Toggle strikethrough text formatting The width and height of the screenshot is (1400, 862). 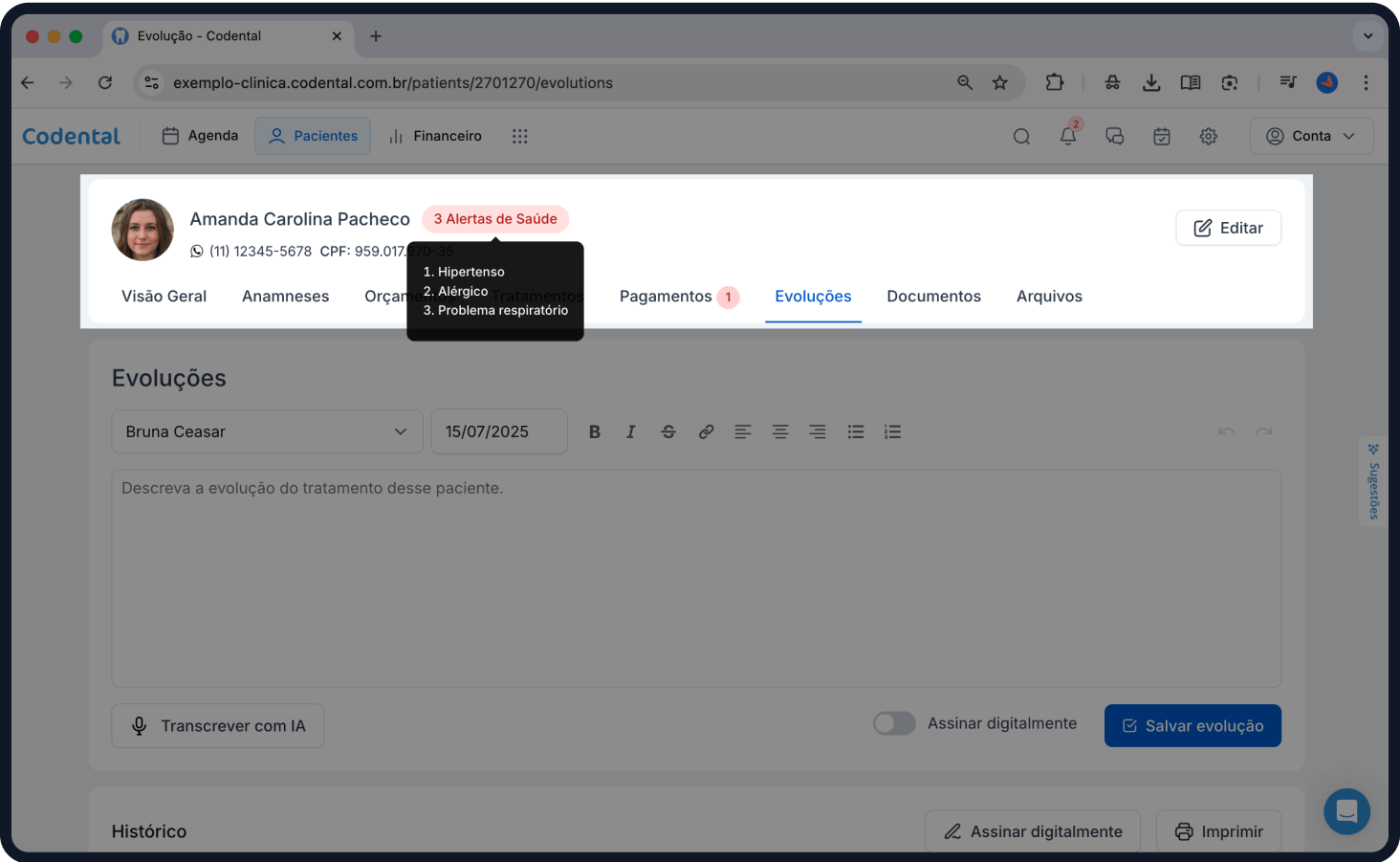coord(668,431)
